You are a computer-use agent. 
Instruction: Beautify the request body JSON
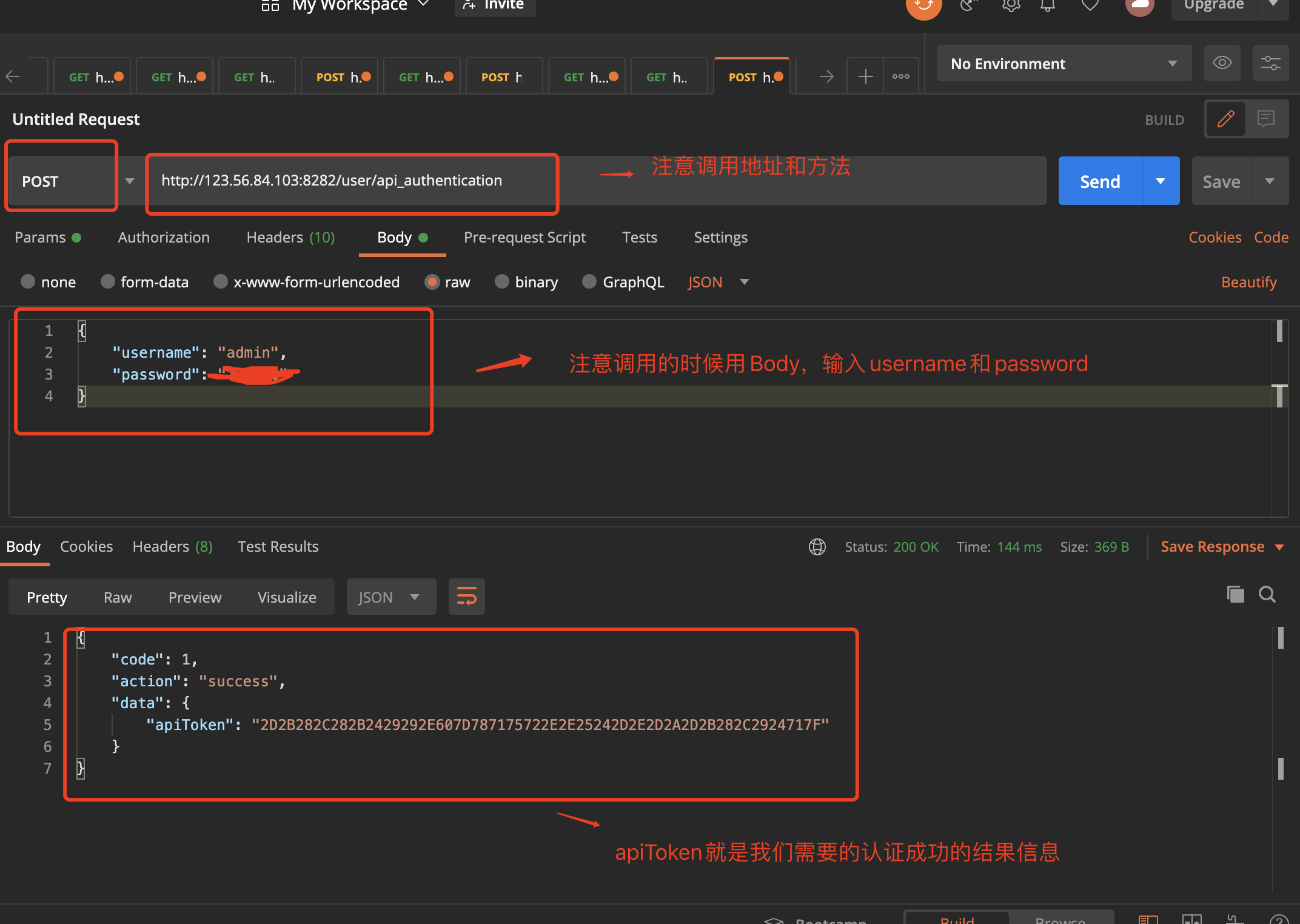pos(1248,281)
